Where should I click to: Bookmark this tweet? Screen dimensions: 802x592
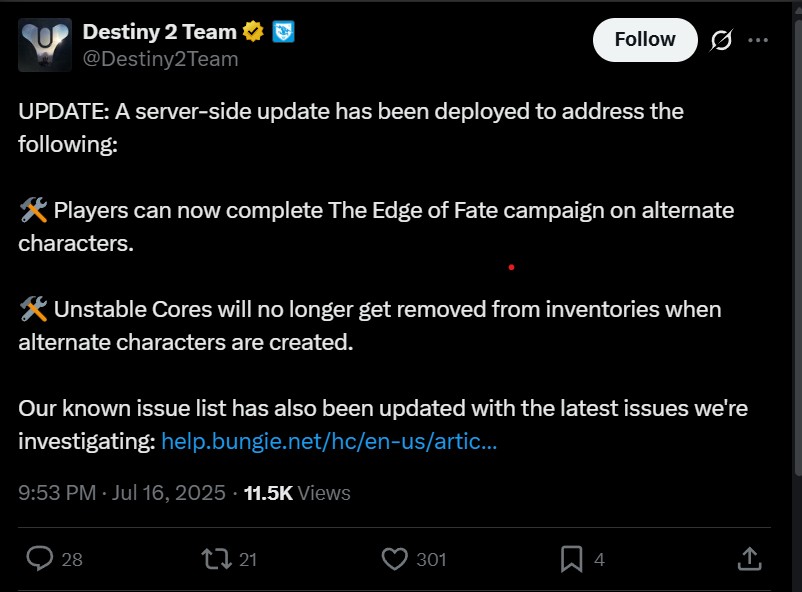571,559
